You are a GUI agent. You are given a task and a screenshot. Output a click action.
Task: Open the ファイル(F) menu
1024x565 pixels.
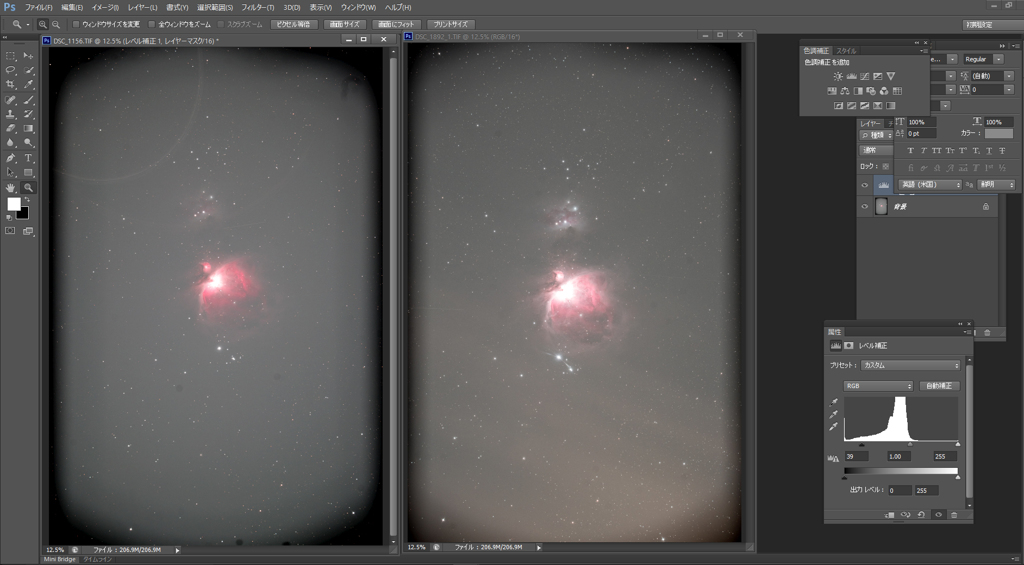39,7
